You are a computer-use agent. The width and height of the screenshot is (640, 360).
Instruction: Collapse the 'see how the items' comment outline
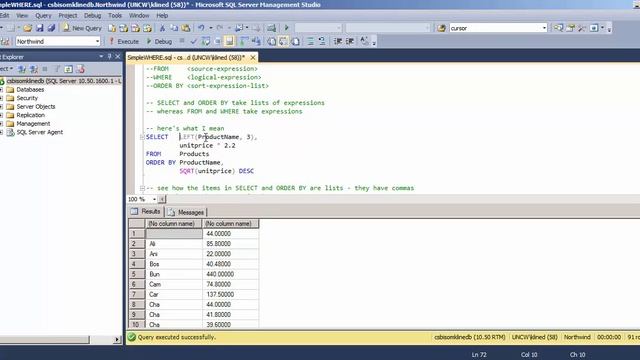click(142, 188)
